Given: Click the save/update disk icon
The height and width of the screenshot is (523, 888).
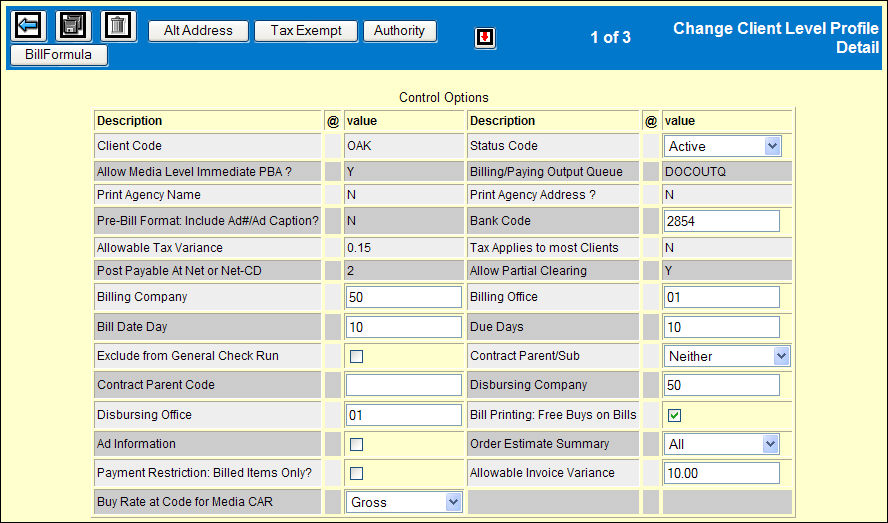Looking at the screenshot, I should (x=74, y=25).
